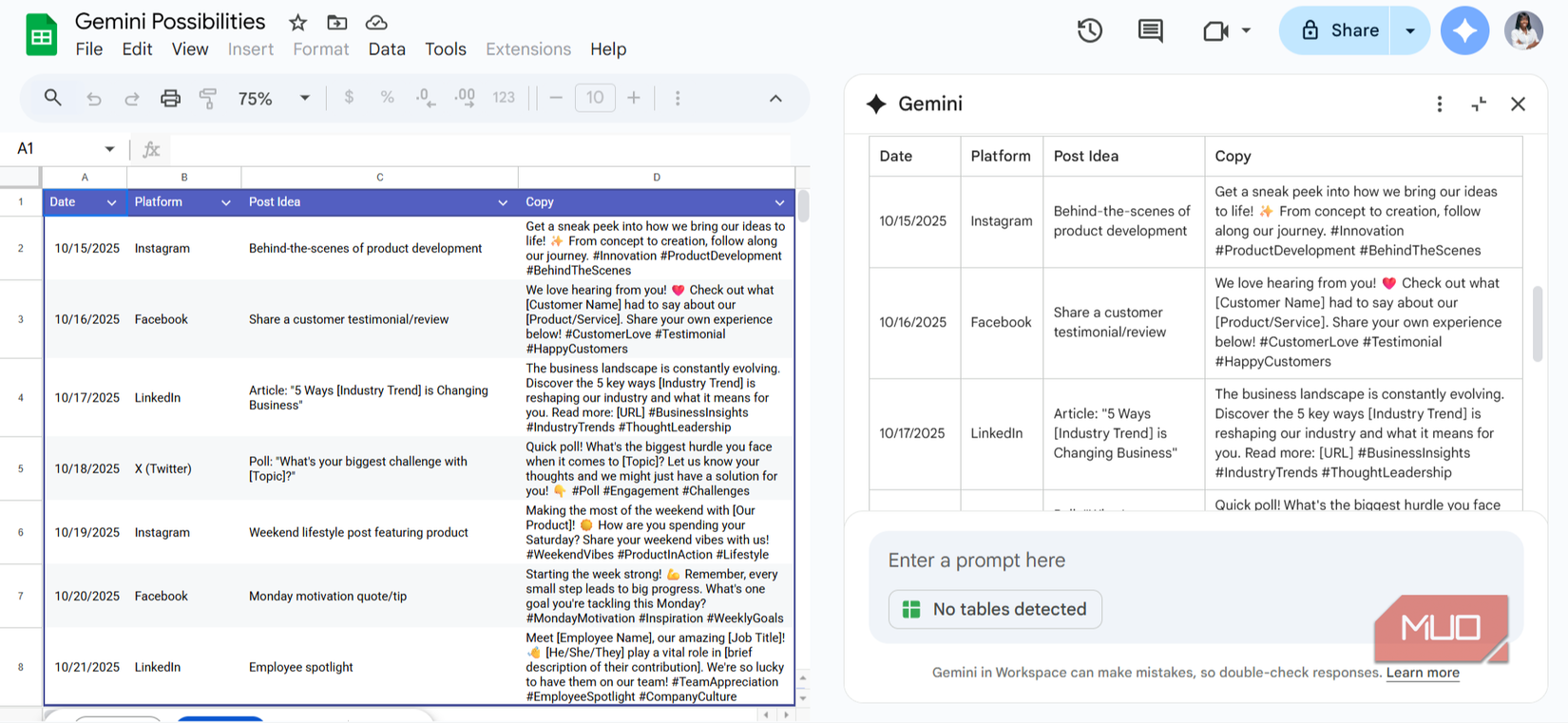
Task: Collapse the Gemini panel size
Action: [1479, 104]
